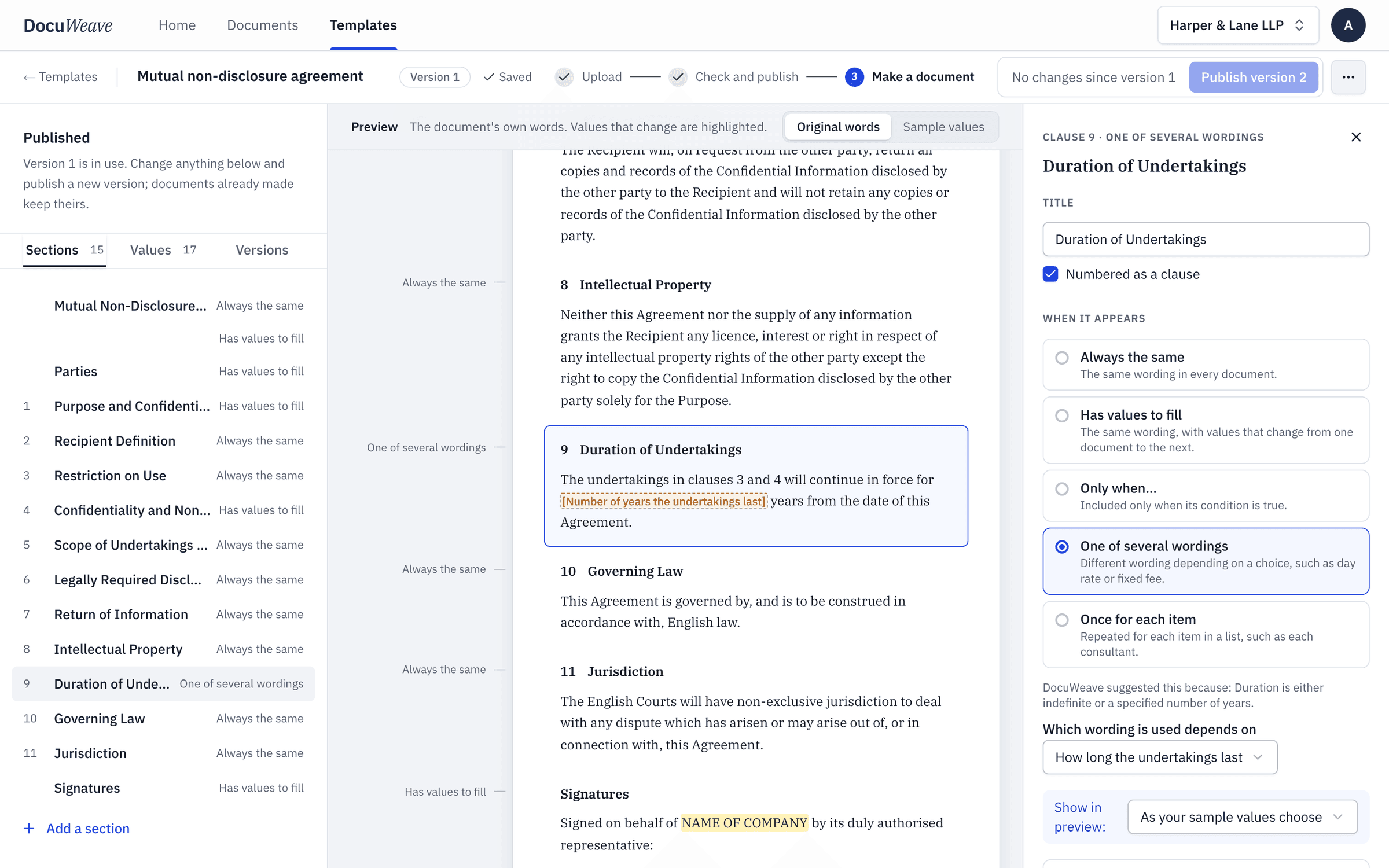Screen dimensions: 1389x868
Task: Open the user avatar A menu
Action: click(1348, 25)
